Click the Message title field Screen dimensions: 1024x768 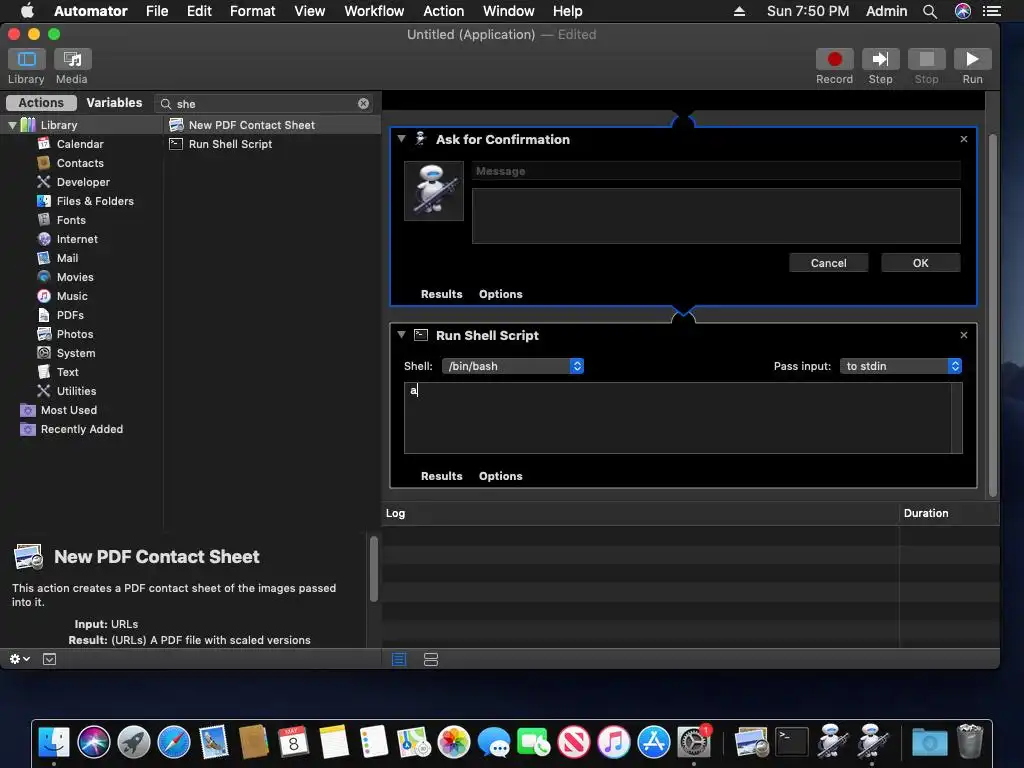click(716, 171)
